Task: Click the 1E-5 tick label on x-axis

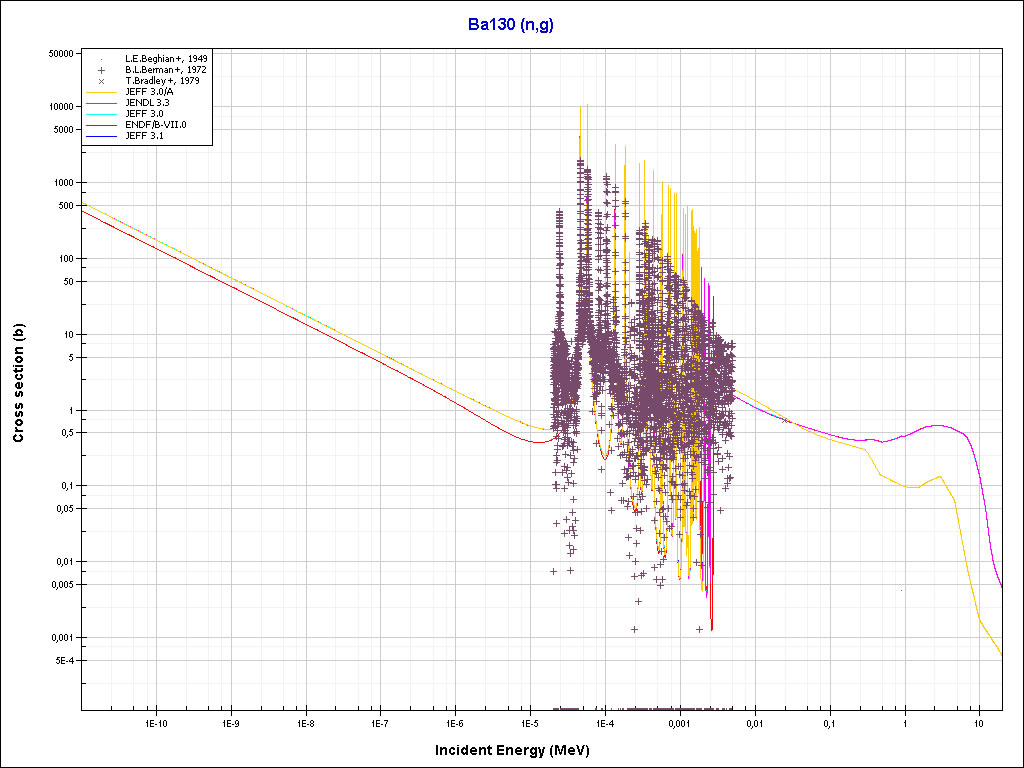Action: (530, 722)
